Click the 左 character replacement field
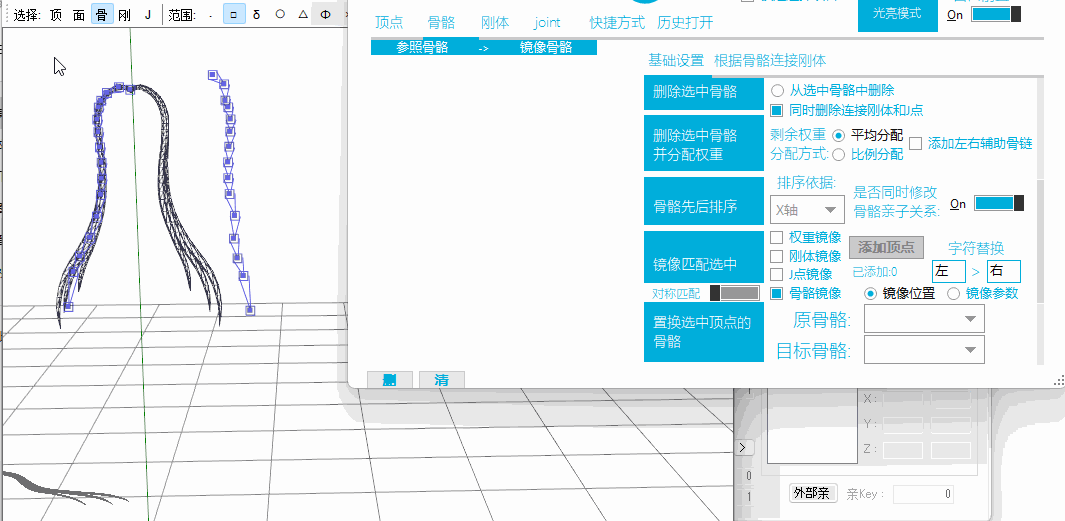This screenshot has height=521, width=1065. point(948,271)
